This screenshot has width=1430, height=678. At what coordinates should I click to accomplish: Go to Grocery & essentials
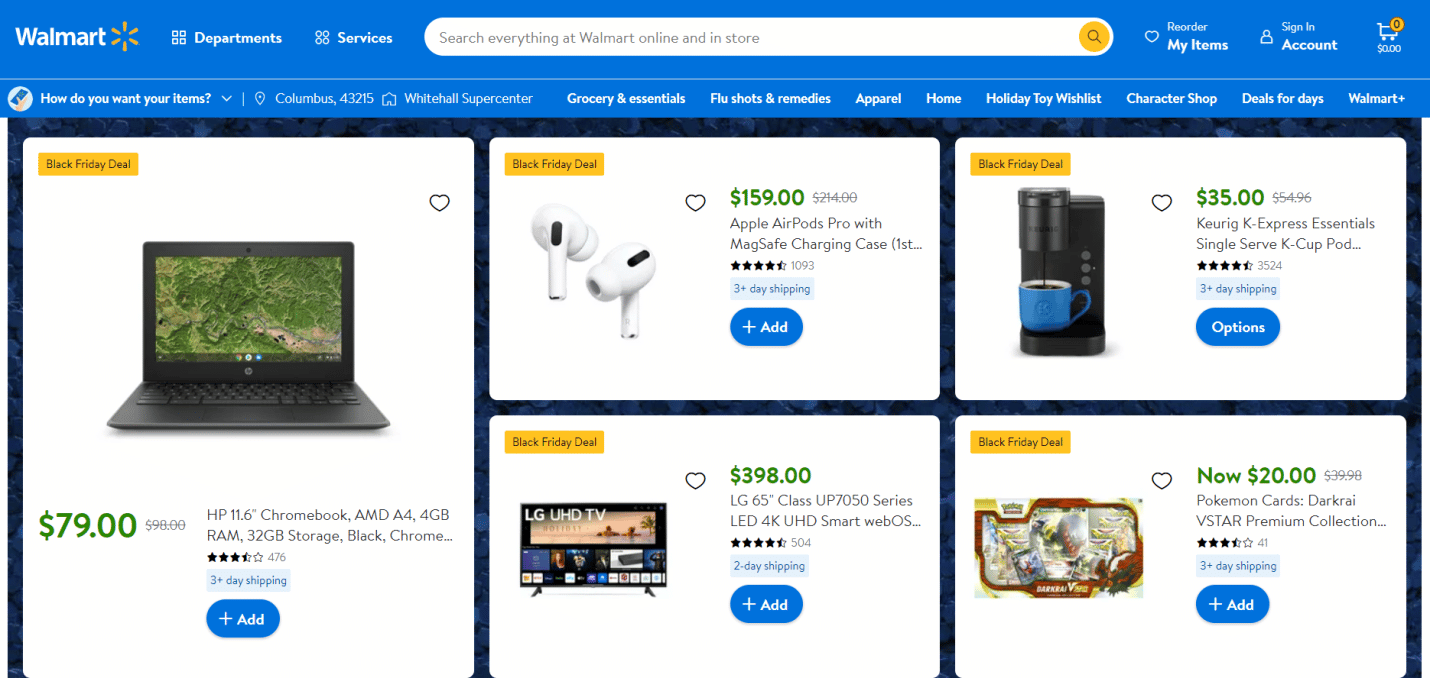tap(626, 98)
